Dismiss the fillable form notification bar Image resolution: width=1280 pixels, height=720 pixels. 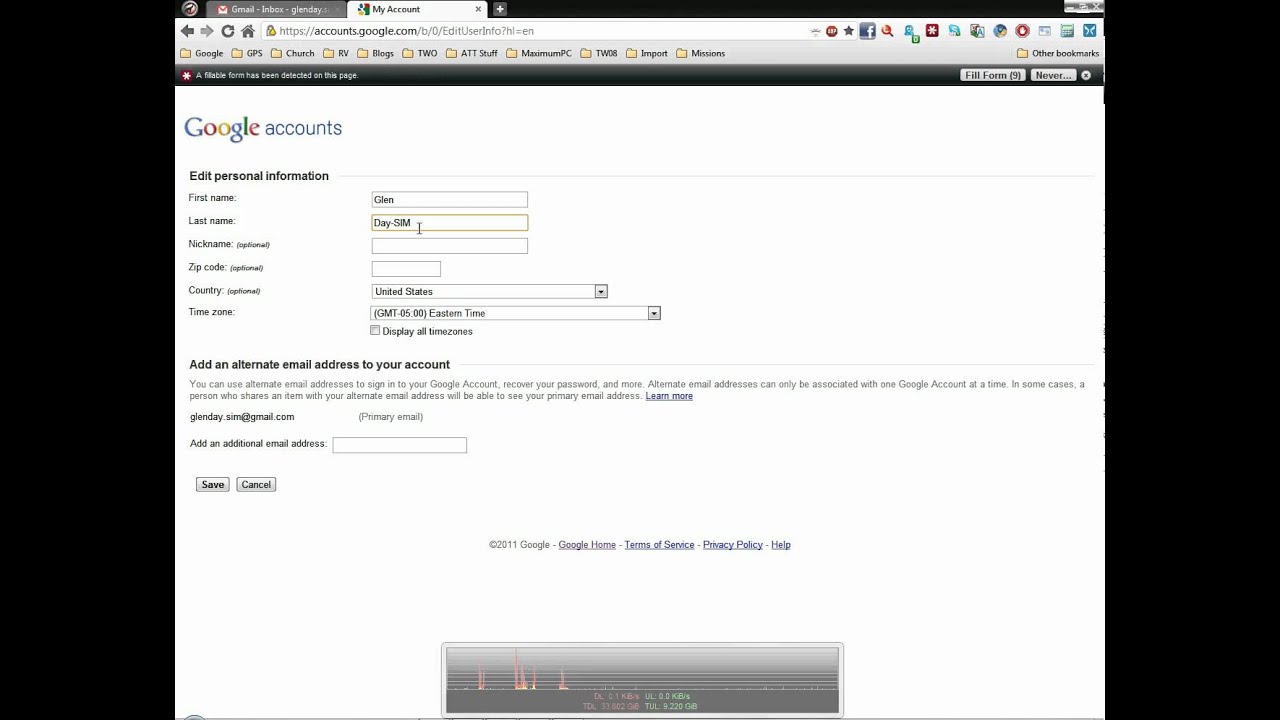click(1086, 75)
